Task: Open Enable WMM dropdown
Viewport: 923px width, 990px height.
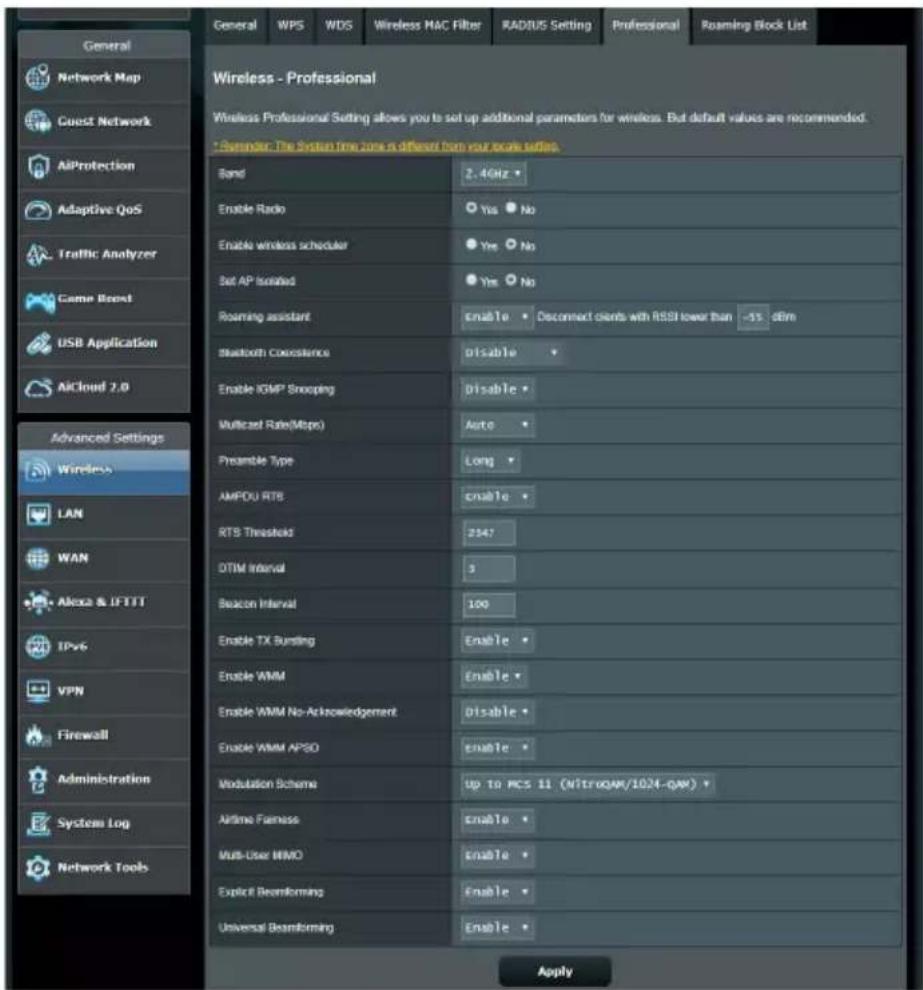Action: coord(493,676)
